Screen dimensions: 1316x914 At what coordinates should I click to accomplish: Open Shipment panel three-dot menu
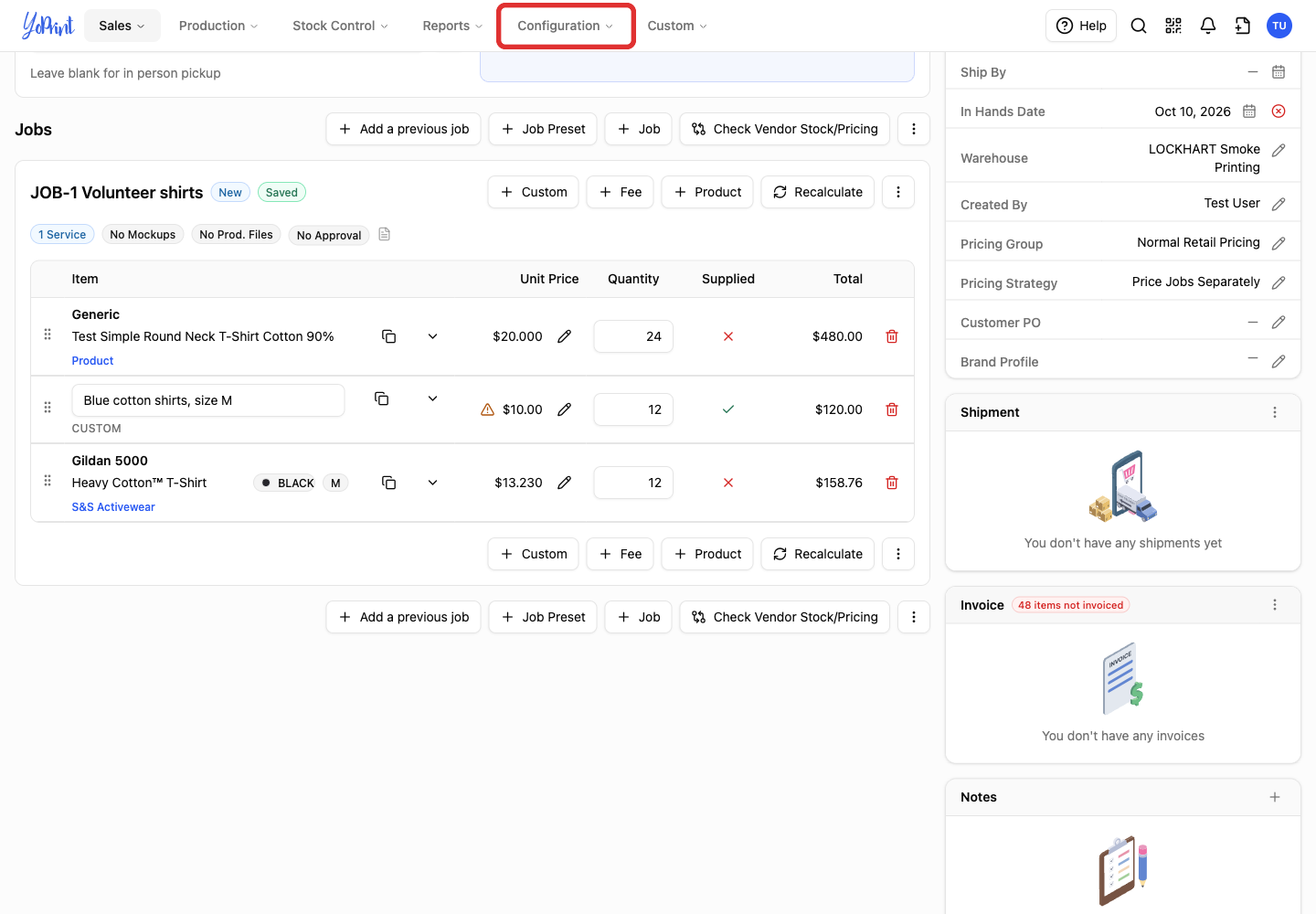[1275, 412]
